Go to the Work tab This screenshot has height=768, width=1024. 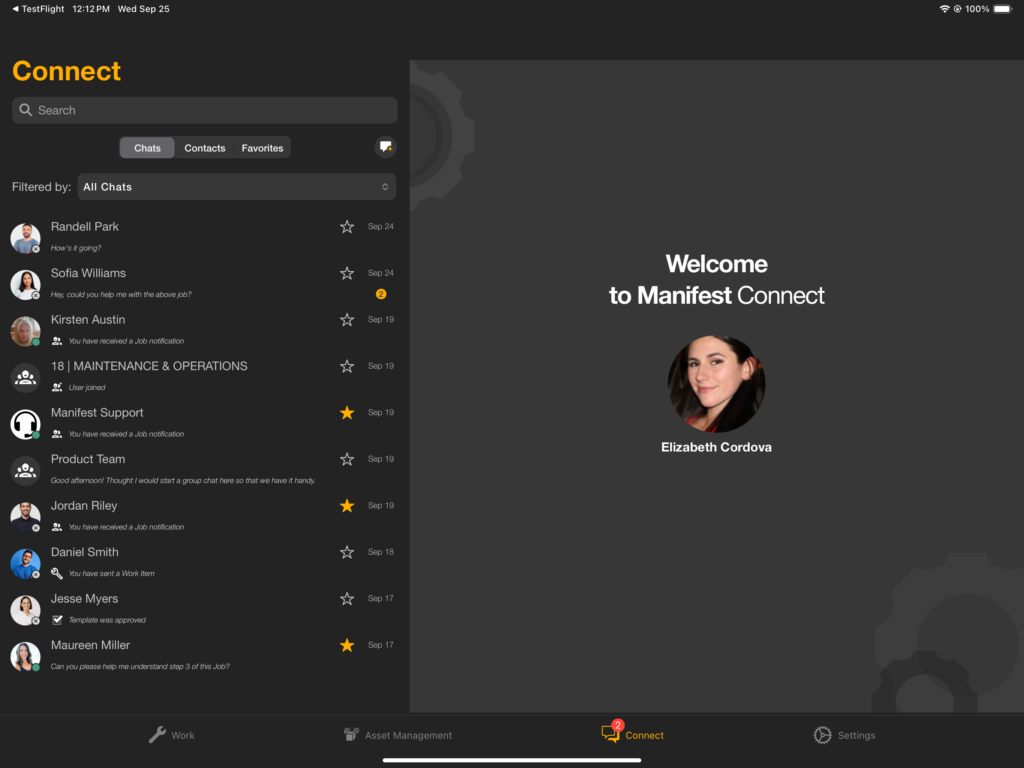click(x=171, y=735)
